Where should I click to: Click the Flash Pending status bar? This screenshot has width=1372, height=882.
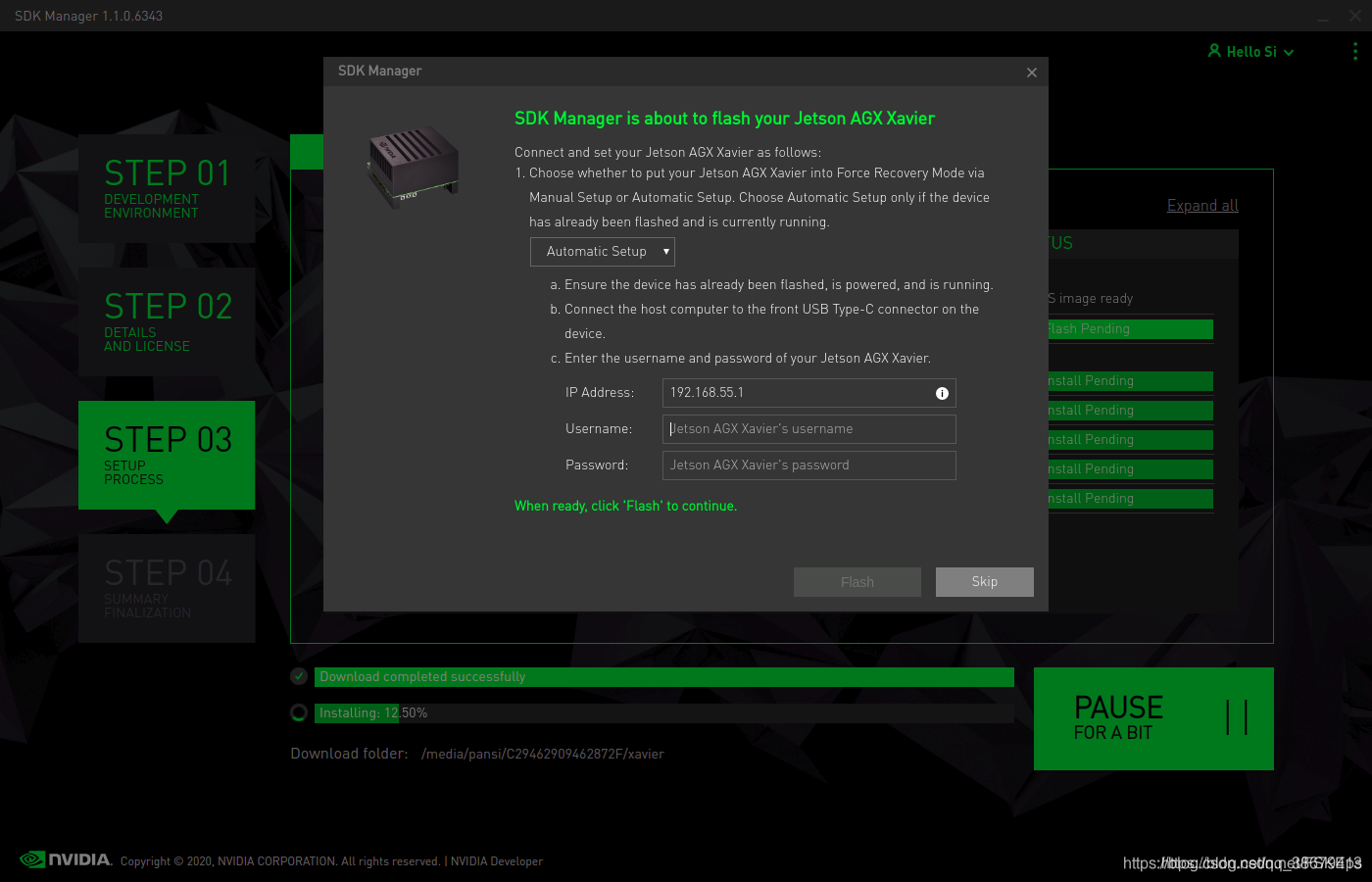coord(1131,329)
